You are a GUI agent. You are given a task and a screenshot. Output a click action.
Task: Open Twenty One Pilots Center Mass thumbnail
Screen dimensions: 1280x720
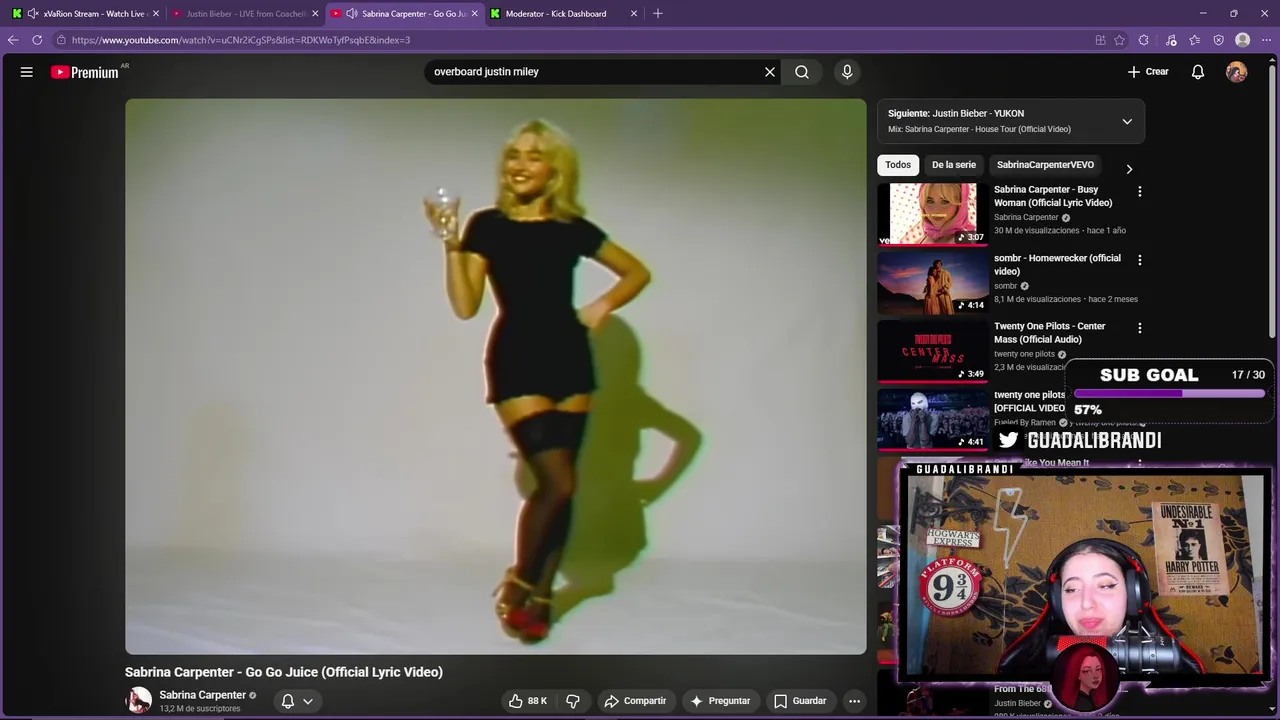(933, 350)
